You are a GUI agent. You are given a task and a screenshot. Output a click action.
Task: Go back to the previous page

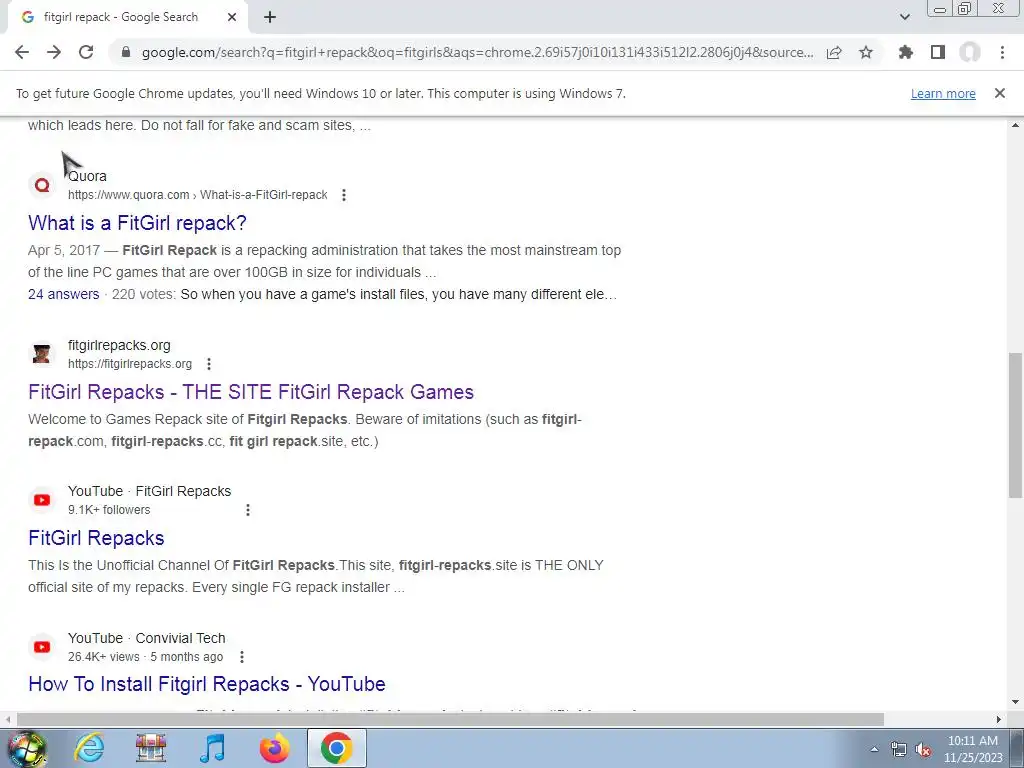(22, 52)
